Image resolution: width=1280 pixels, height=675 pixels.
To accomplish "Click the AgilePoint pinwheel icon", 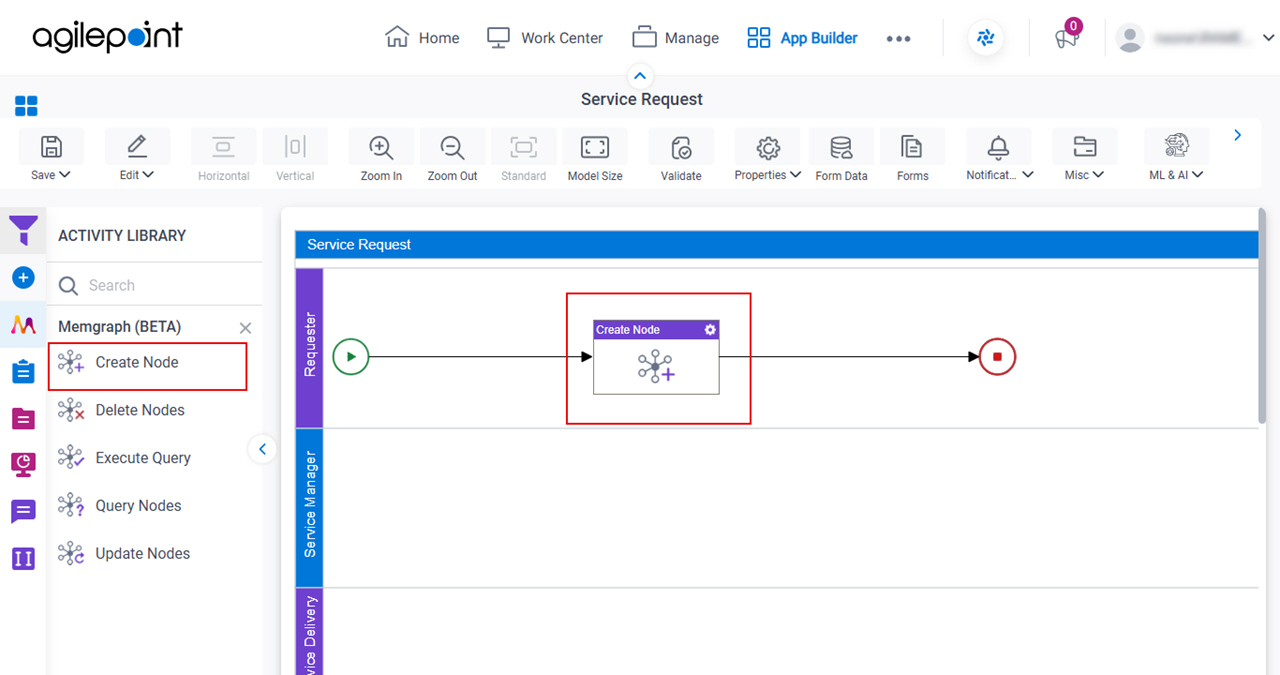I will (986, 38).
